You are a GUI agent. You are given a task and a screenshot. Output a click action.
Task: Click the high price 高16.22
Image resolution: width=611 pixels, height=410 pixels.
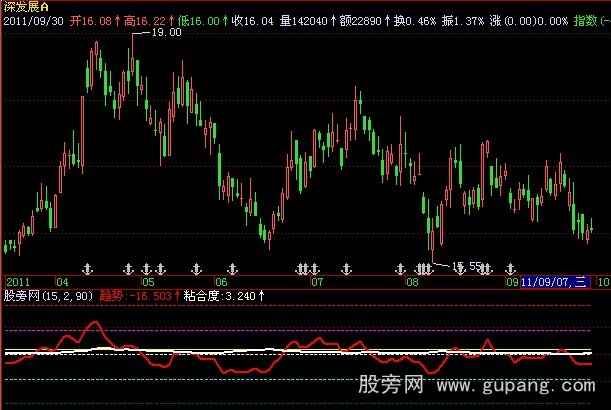[x=145, y=21]
